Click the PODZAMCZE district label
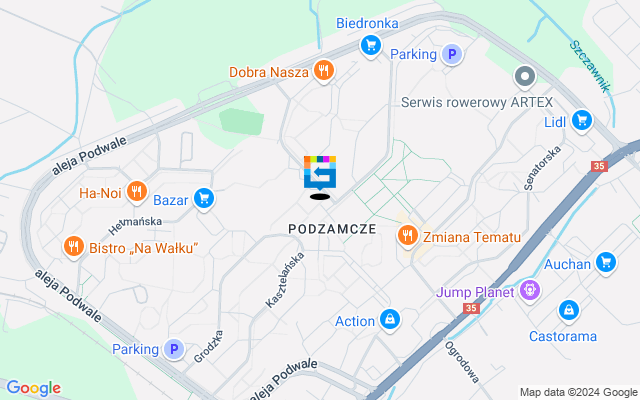640x400 pixels. 332,229
